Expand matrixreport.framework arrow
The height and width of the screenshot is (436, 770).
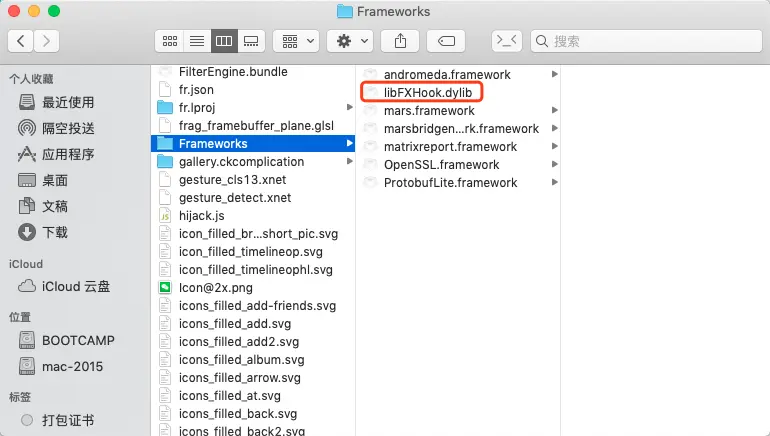click(x=554, y=146)
